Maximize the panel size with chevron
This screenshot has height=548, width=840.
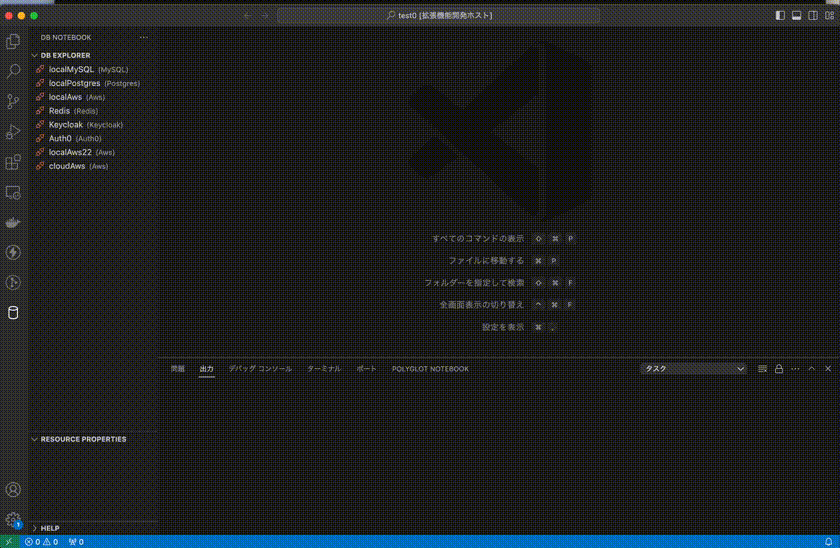[812, 369]
